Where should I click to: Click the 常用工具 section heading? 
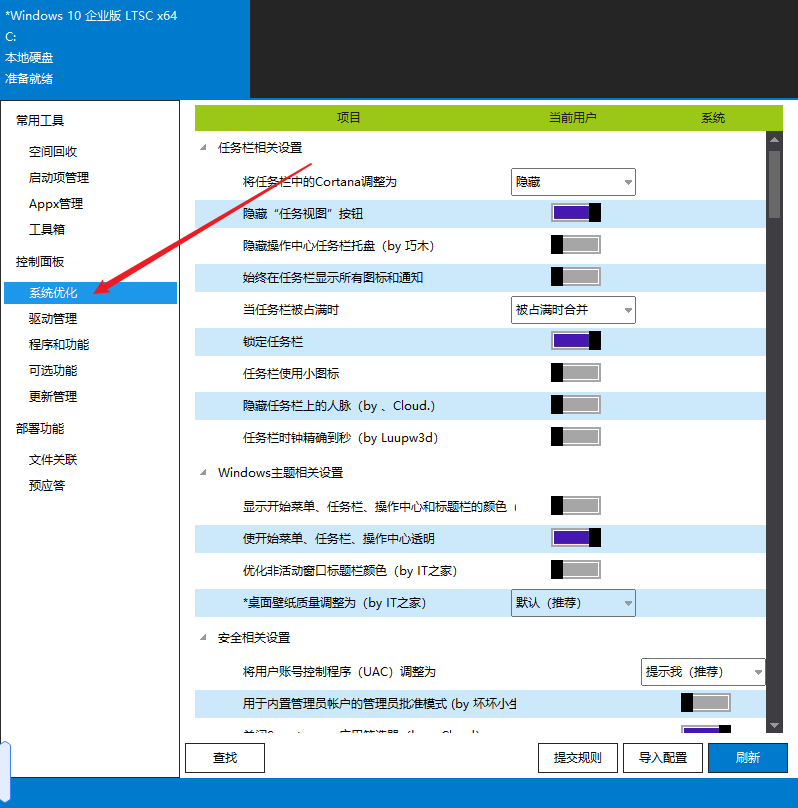tap(40, 121)
